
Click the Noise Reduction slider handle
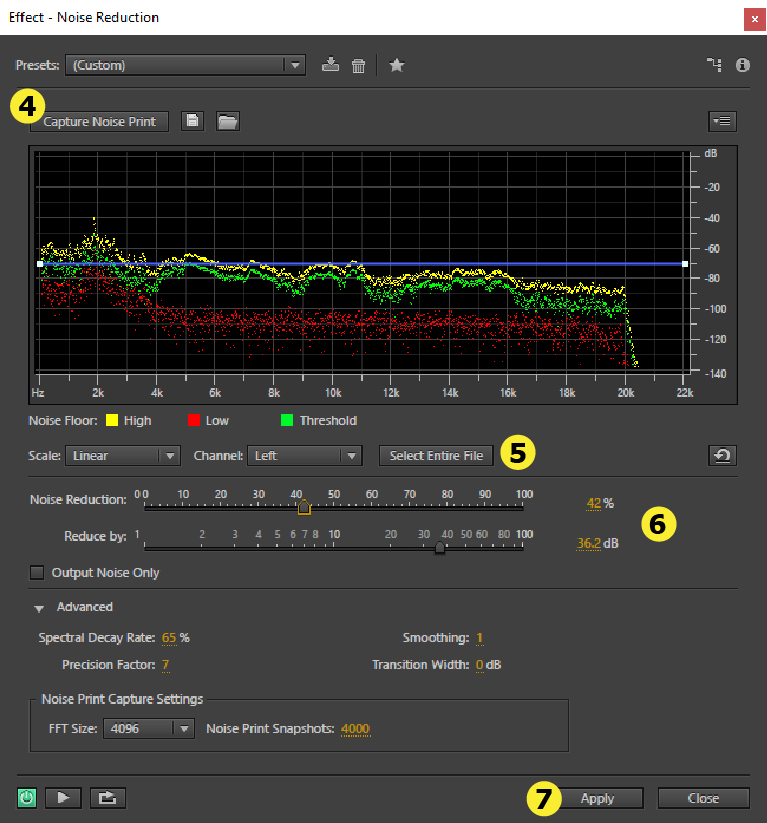coord(304,508)
